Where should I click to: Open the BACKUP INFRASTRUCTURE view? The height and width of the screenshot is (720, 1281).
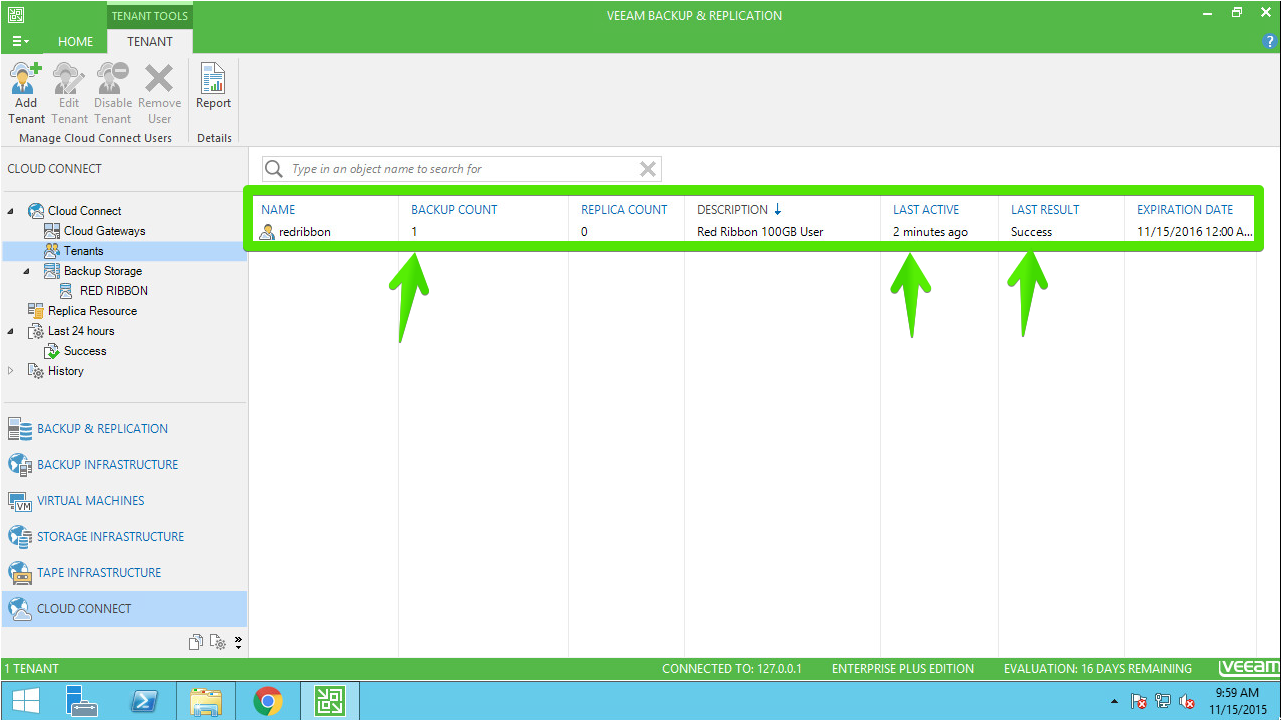pyautogui.click(x=124, y=465)
